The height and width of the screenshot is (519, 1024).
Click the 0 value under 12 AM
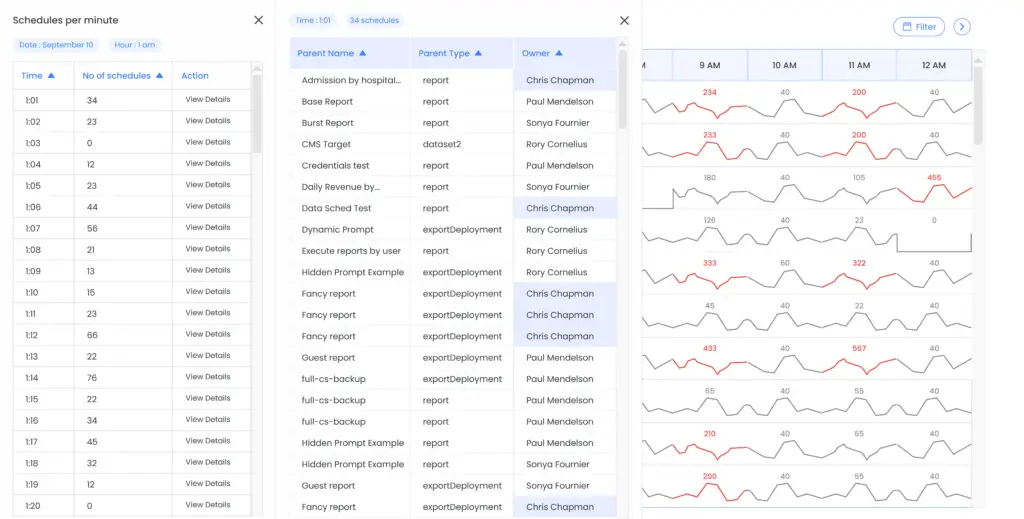pos(934,220)
